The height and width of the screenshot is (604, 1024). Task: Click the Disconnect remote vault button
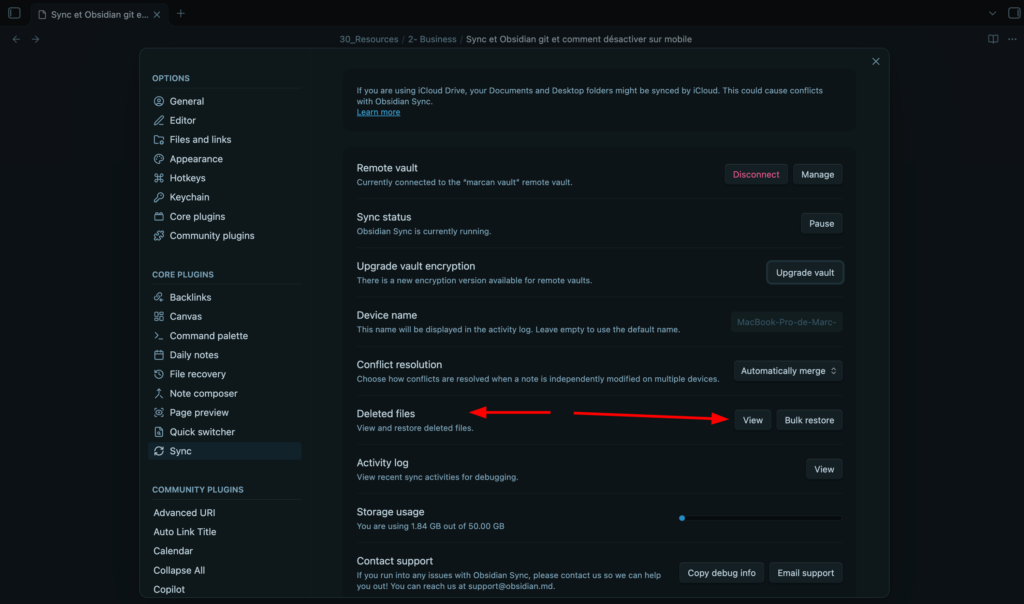[756, 174]
